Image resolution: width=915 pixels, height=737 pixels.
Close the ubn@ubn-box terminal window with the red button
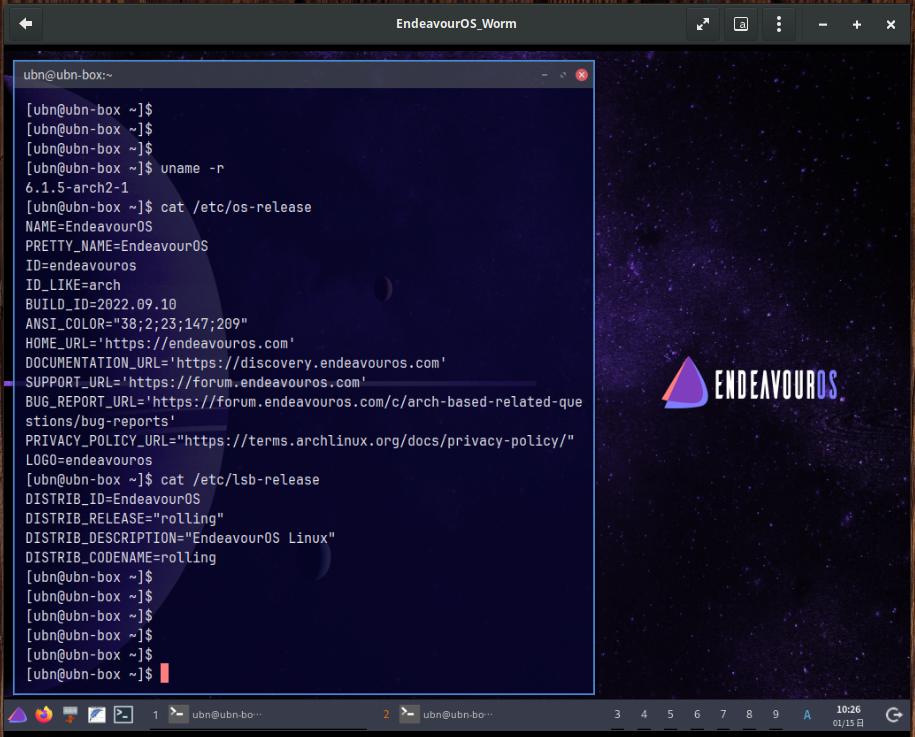click(x=582, y=75)
